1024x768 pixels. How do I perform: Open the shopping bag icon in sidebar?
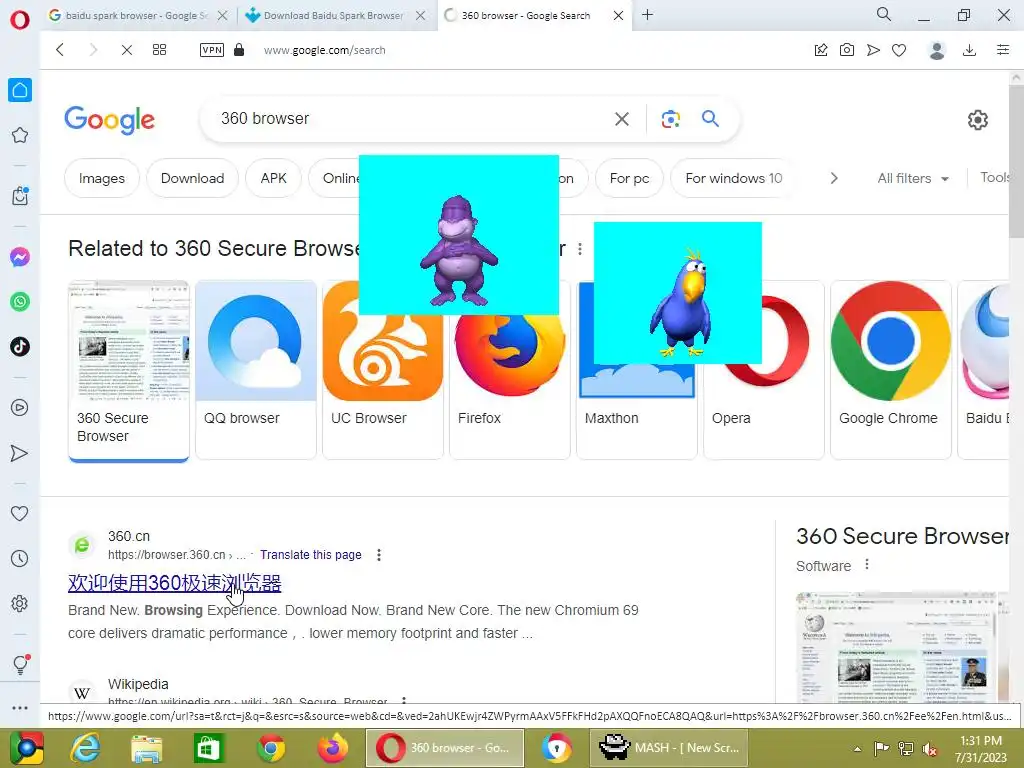point(20,195)
